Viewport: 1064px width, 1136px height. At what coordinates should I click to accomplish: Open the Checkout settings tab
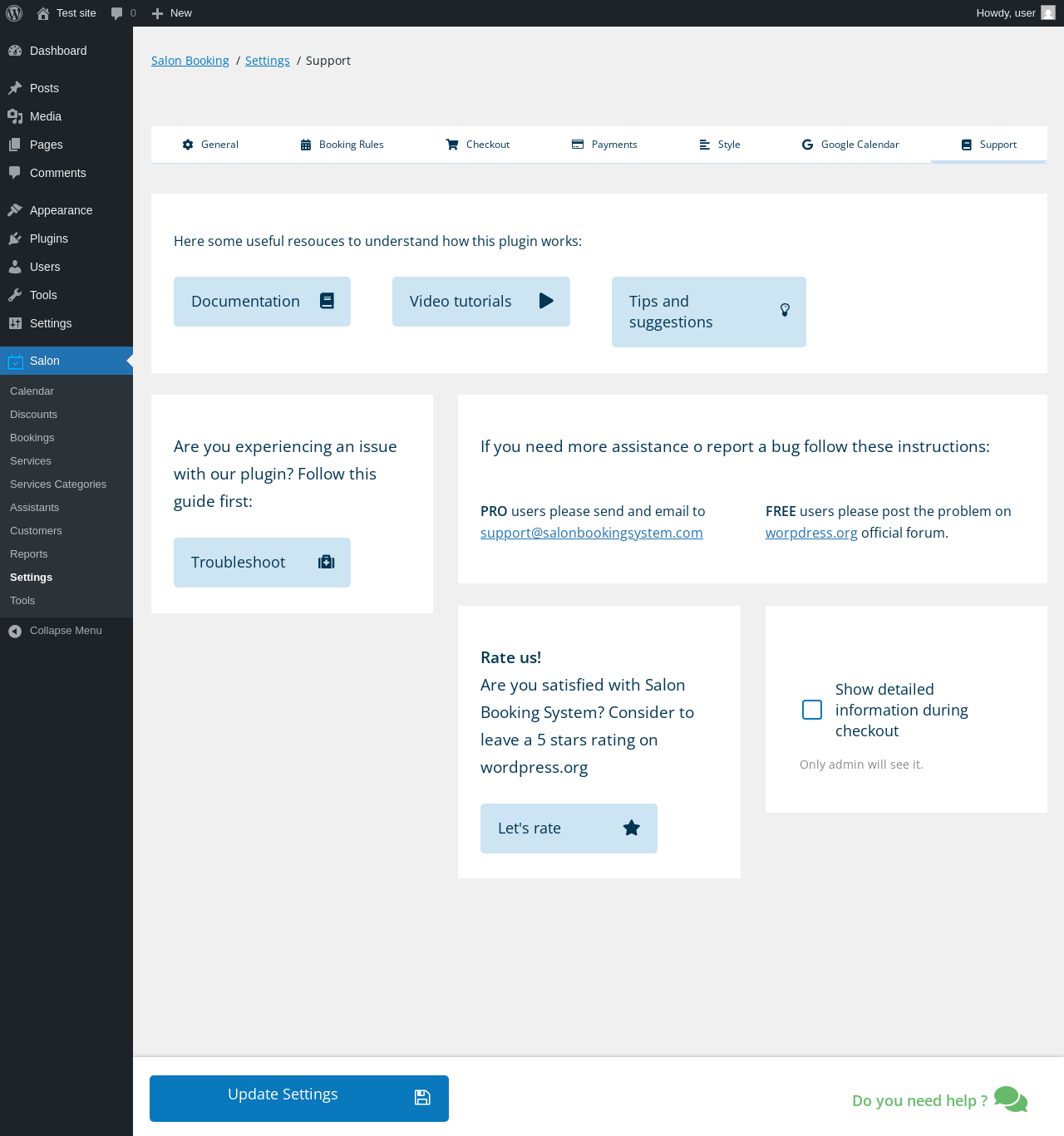478,145
